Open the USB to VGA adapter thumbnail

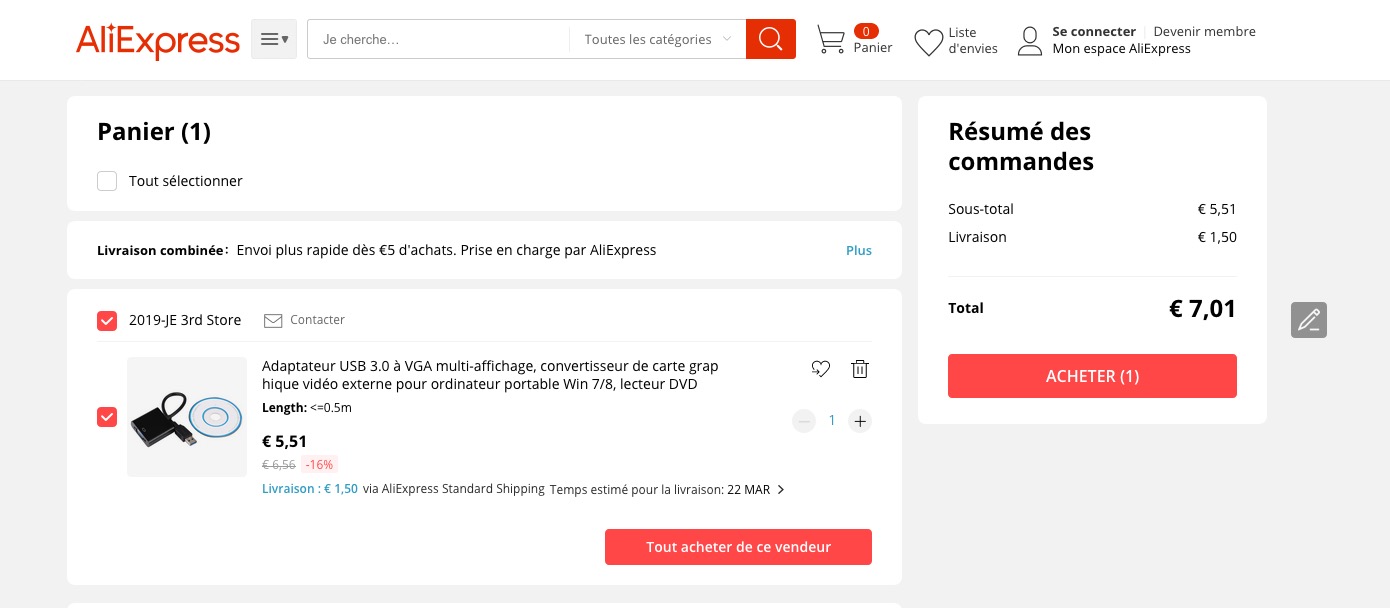pos(187,417)
